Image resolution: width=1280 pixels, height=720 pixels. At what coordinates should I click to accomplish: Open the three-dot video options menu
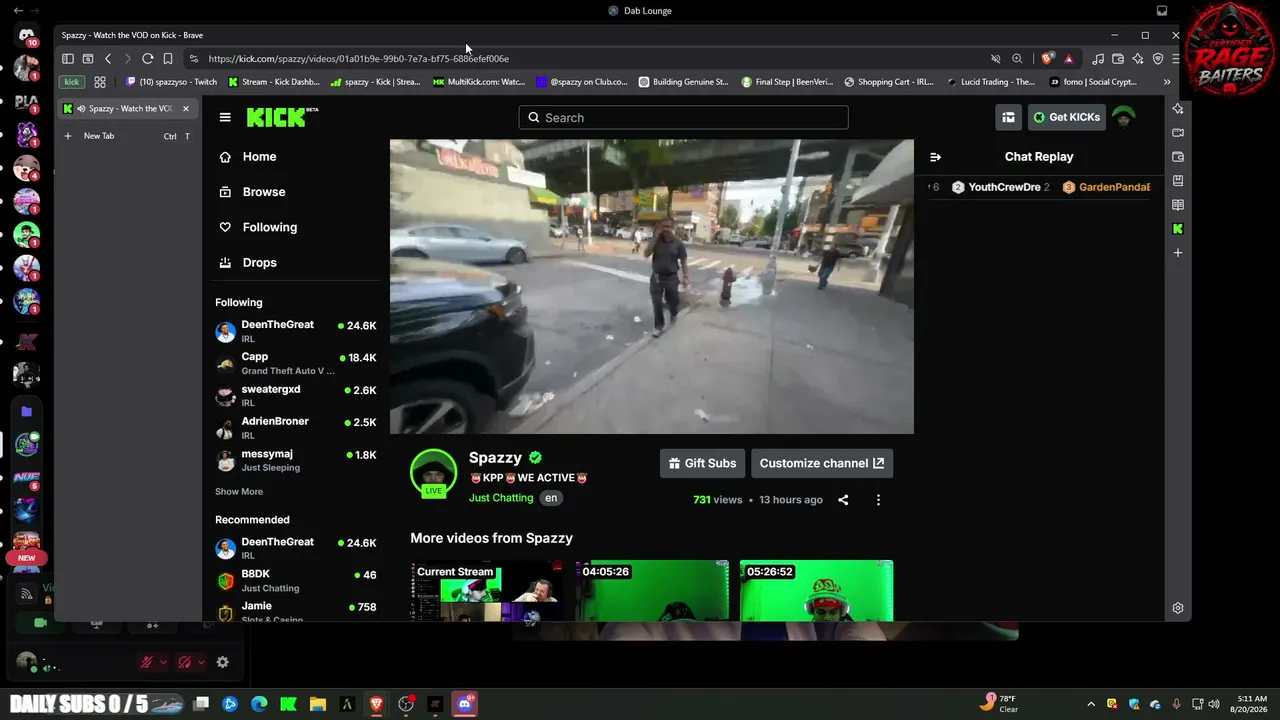coord(878,500)
